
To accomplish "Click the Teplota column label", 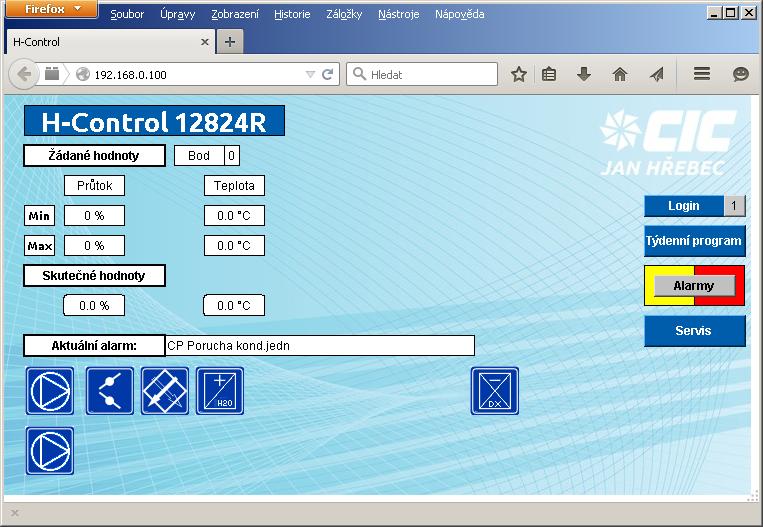I will pos(234,185).
